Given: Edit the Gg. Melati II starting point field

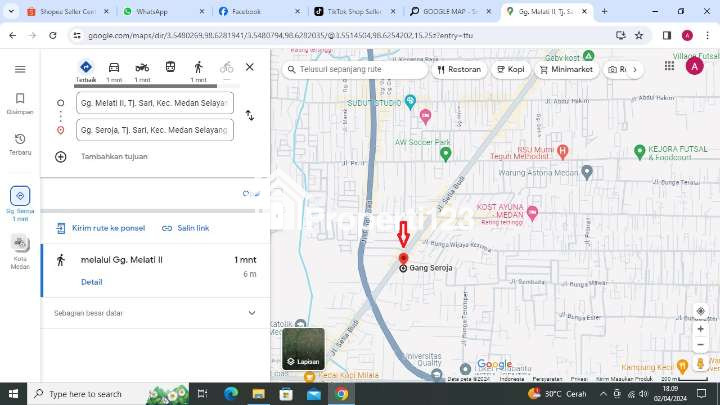Looking at the screenshot, I should coord(155,103).
